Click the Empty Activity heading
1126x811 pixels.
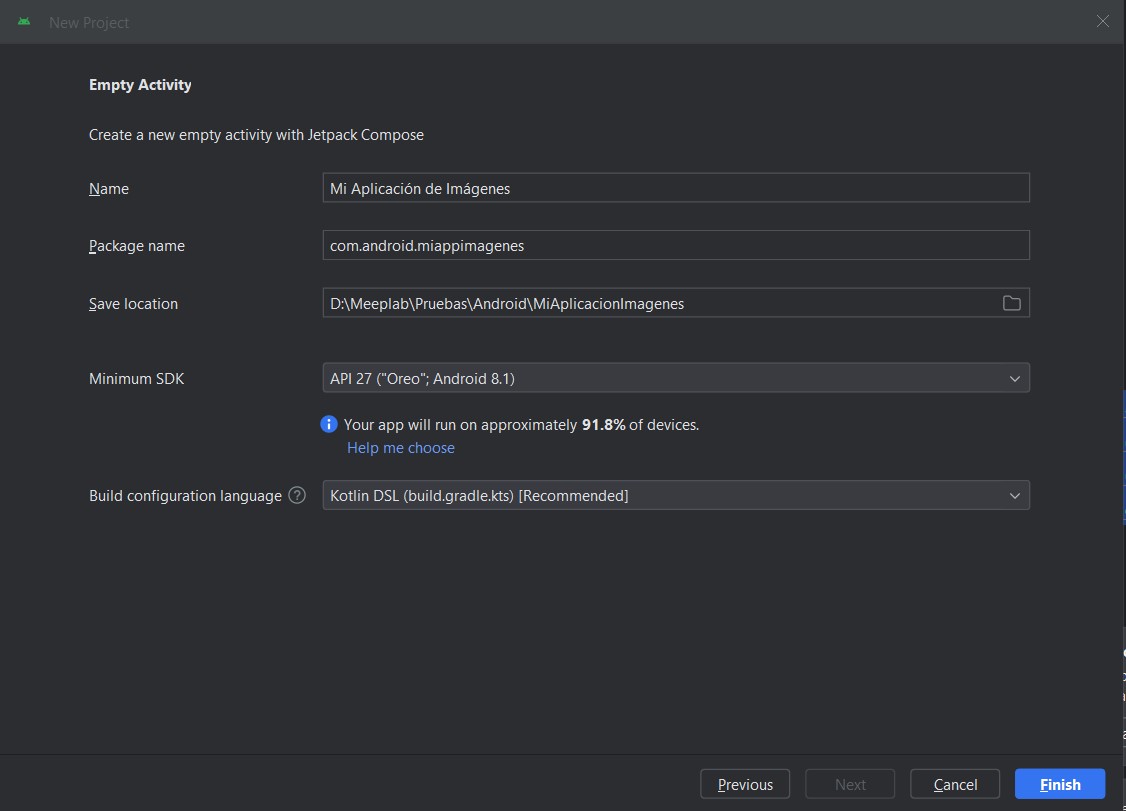(140, 85)
